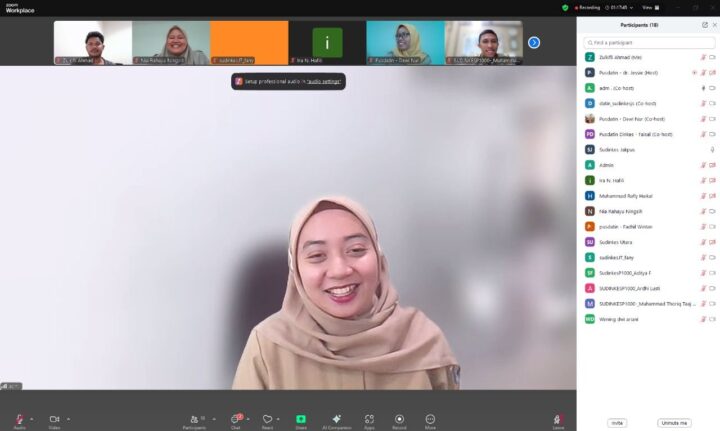720x431 pixels.
Task: Expand the React options arrow
Action: (x=278, y=419)
